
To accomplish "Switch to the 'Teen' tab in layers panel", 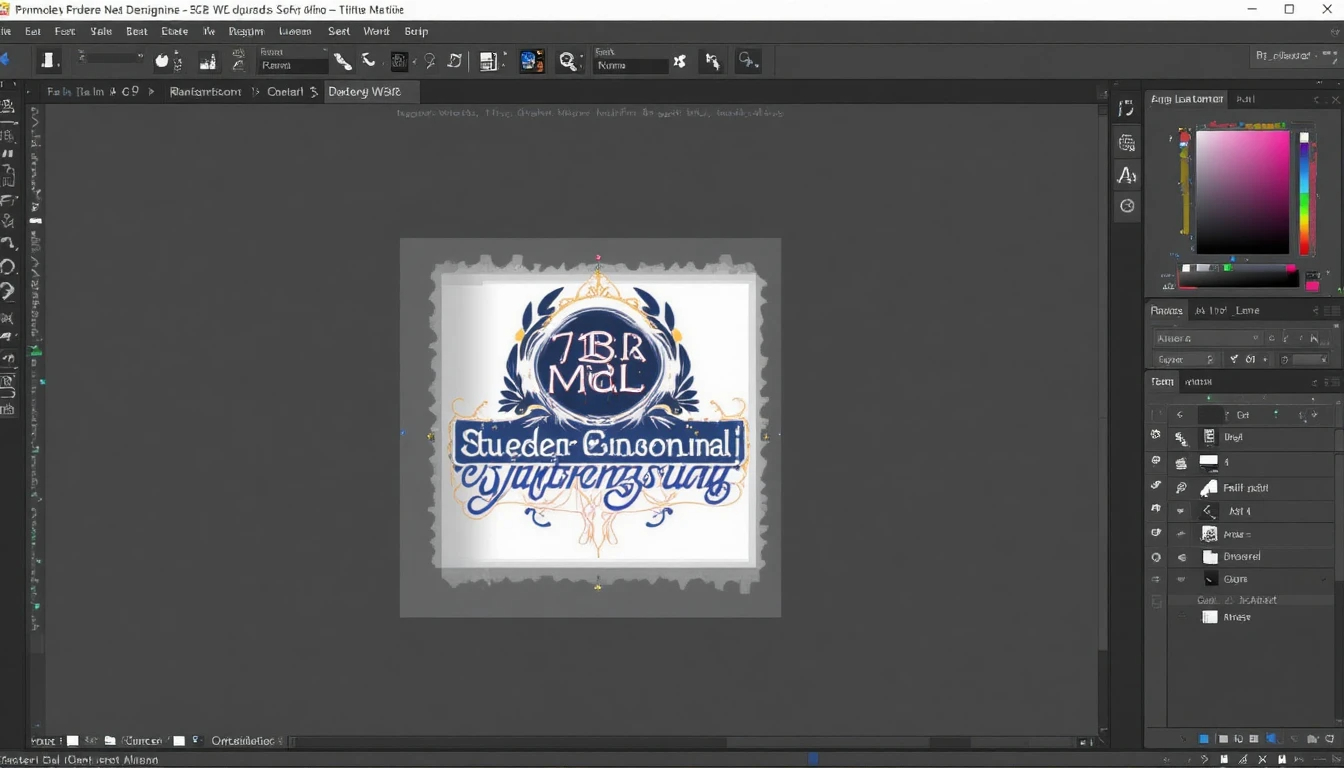I will pos(1162,382).
